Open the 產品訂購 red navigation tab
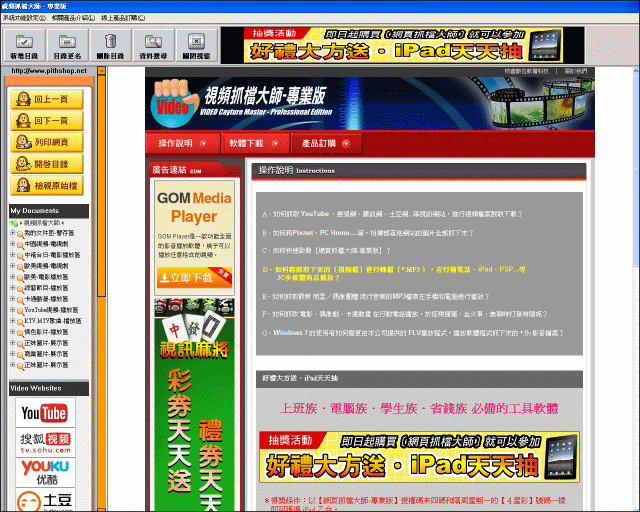This screenshot has height=512, width=640. pos(326,143)
